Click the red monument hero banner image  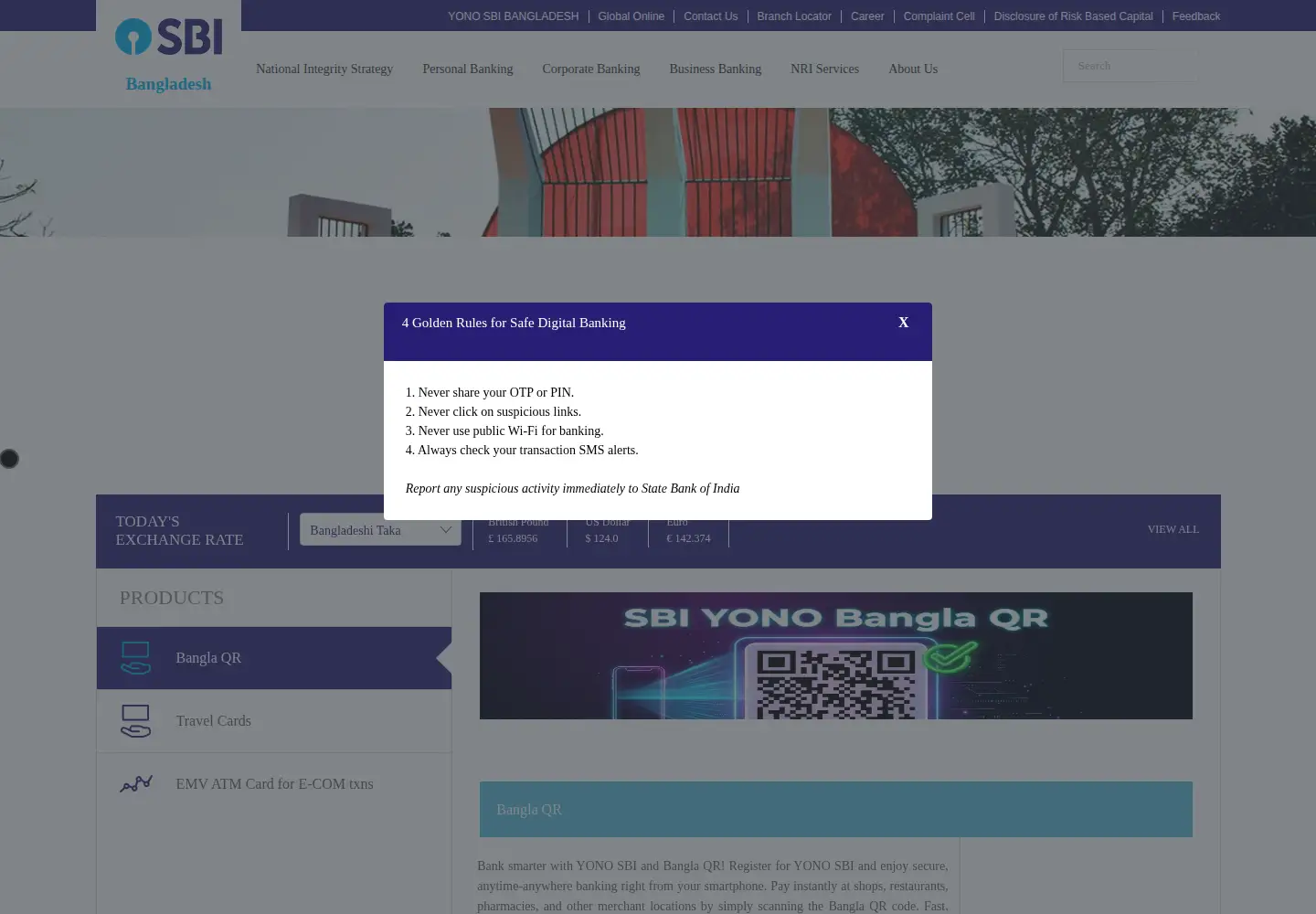(x=658, y=172)
